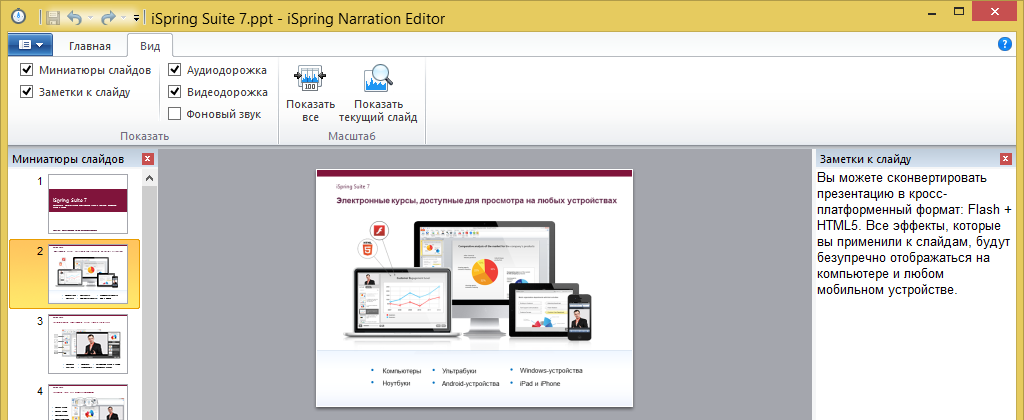The height and width of the screenshot is (420, 1024).
Task: Disable the Аудиодорожка checkbox
Action: pyautogui.click(x=174, y=70)
